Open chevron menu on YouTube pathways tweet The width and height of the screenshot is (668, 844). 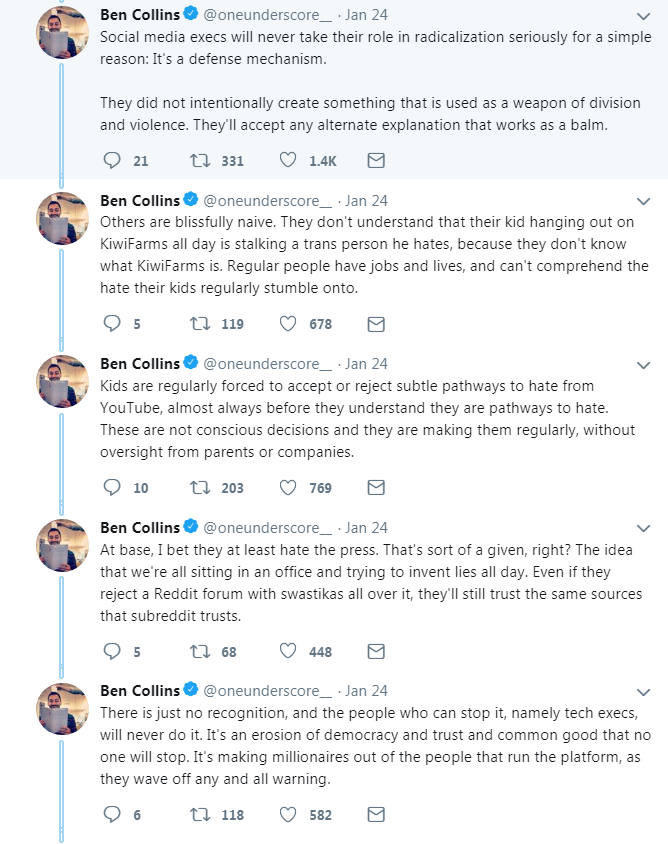(643, 365)
